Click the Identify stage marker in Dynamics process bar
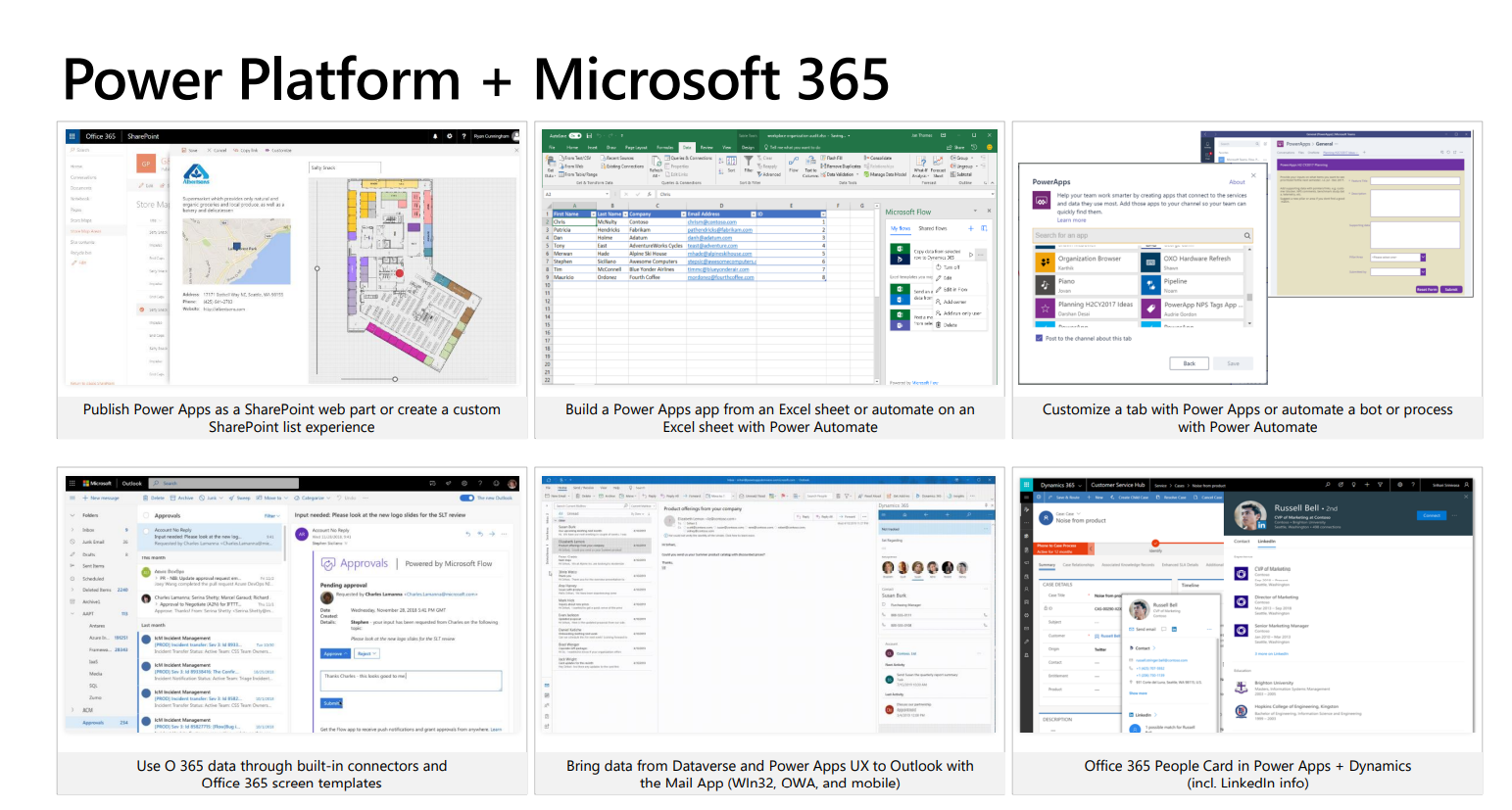The image size is (1512, 810). [x=1155, y=543]
